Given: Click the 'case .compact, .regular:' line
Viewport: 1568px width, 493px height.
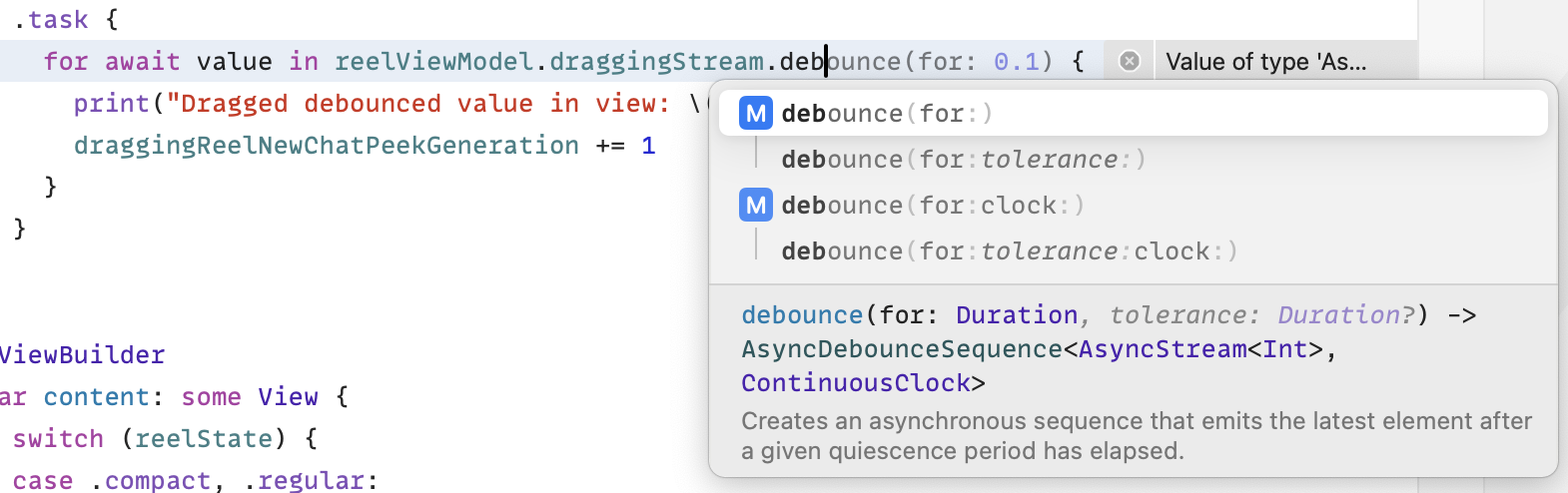Looking at the screenshot, I should click(196, 480).
